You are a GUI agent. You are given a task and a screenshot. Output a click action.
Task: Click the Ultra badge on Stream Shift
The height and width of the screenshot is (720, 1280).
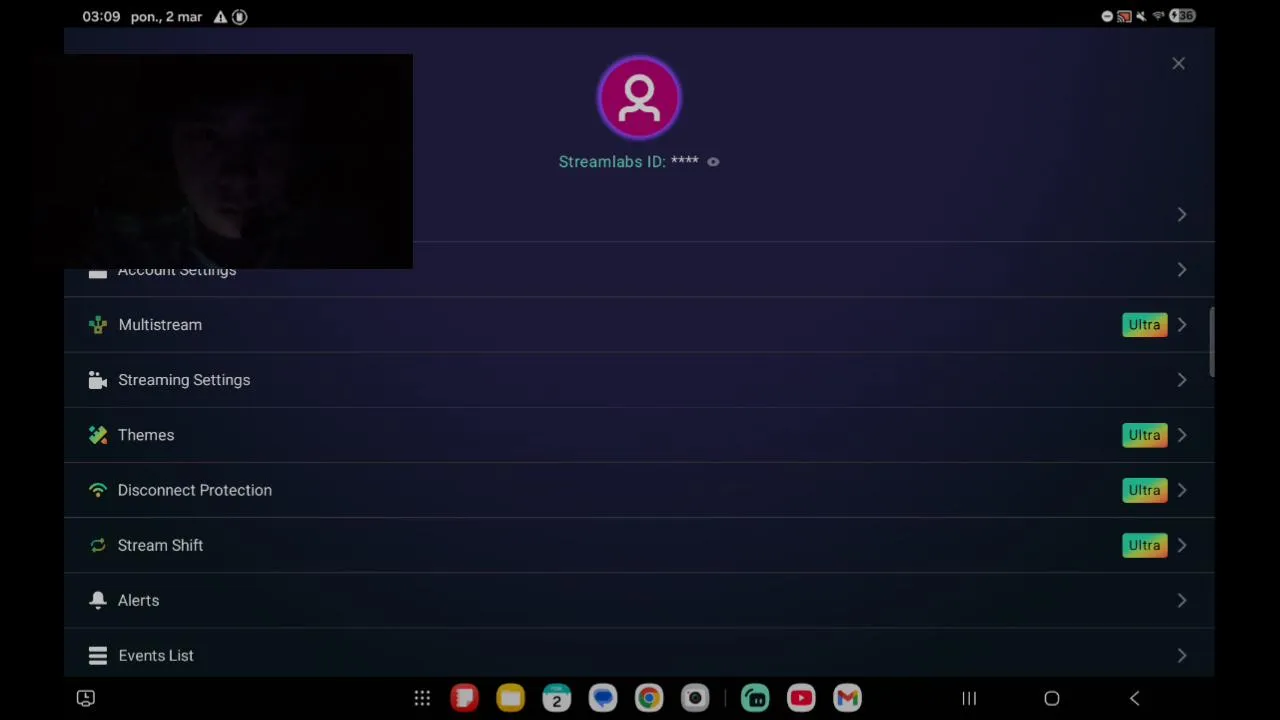(x=1144, y=545)
